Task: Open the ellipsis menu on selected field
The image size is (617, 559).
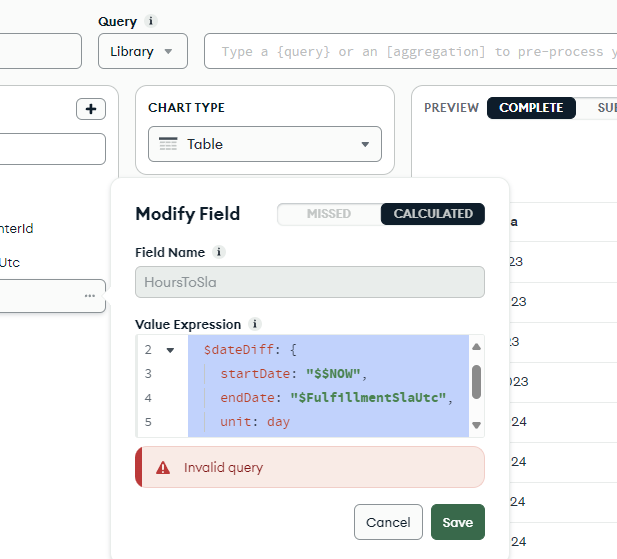Action: point(90,296)
